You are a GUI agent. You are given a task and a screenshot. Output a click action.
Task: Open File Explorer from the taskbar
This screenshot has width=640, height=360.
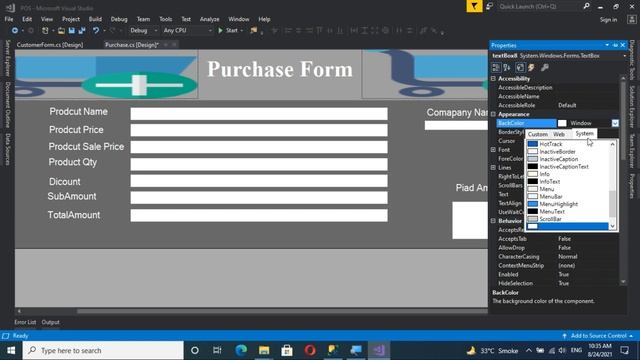264,350
